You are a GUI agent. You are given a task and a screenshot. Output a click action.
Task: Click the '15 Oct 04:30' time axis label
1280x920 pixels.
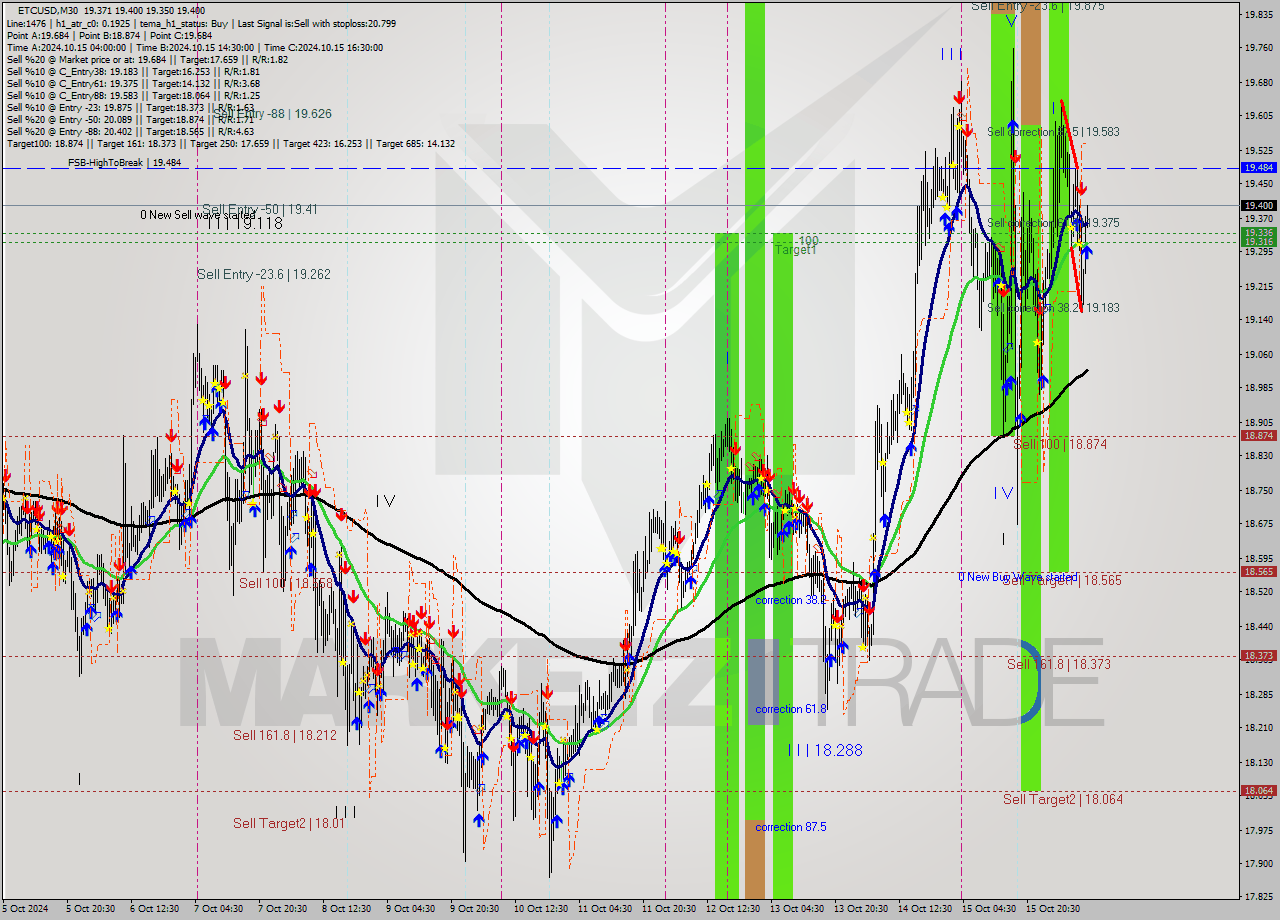pos(988,909)
